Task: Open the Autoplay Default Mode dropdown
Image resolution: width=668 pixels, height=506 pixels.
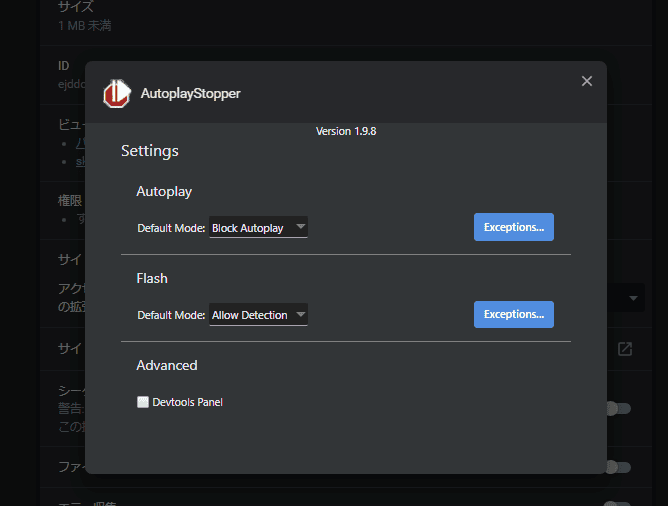Action: tap(258, 227)
